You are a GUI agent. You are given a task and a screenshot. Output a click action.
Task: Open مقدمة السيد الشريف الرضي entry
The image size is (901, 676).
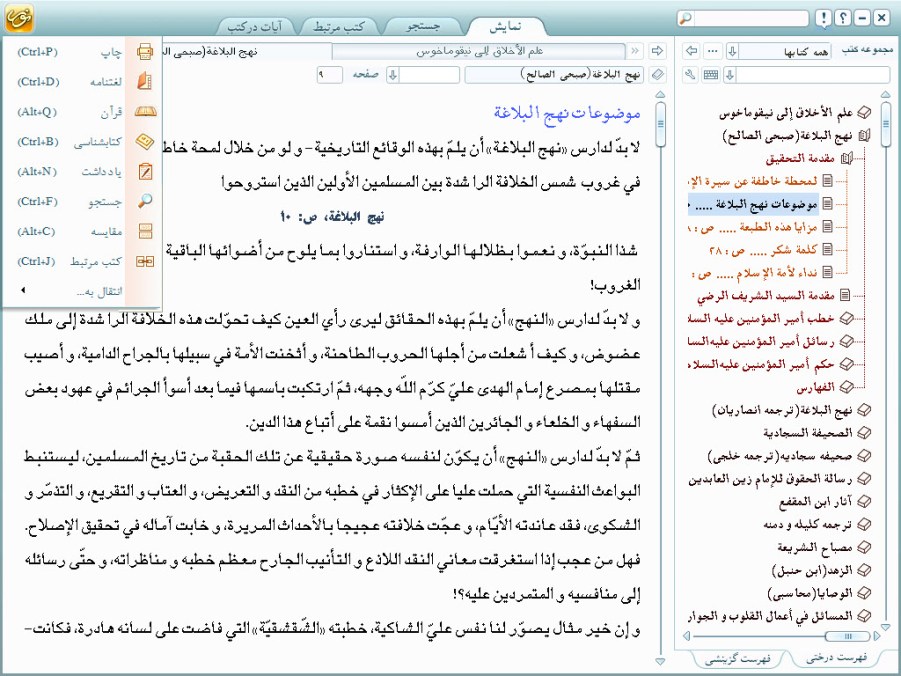point(766,296)
